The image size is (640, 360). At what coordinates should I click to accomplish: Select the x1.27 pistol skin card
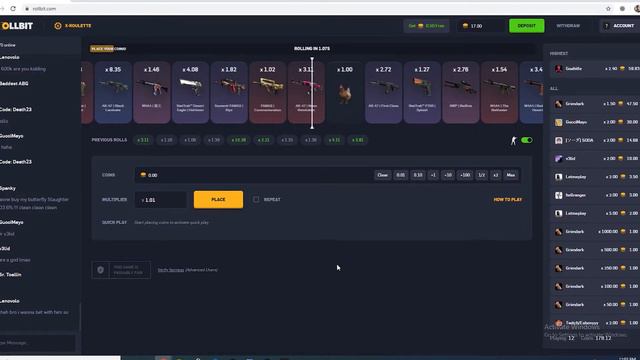[422, 92]
